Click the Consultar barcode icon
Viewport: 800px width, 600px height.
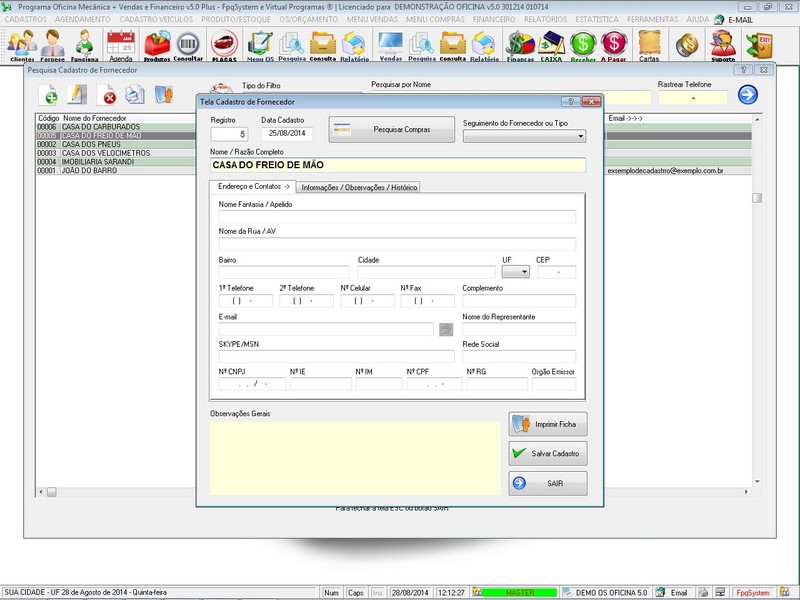click(x=188, y=45)
